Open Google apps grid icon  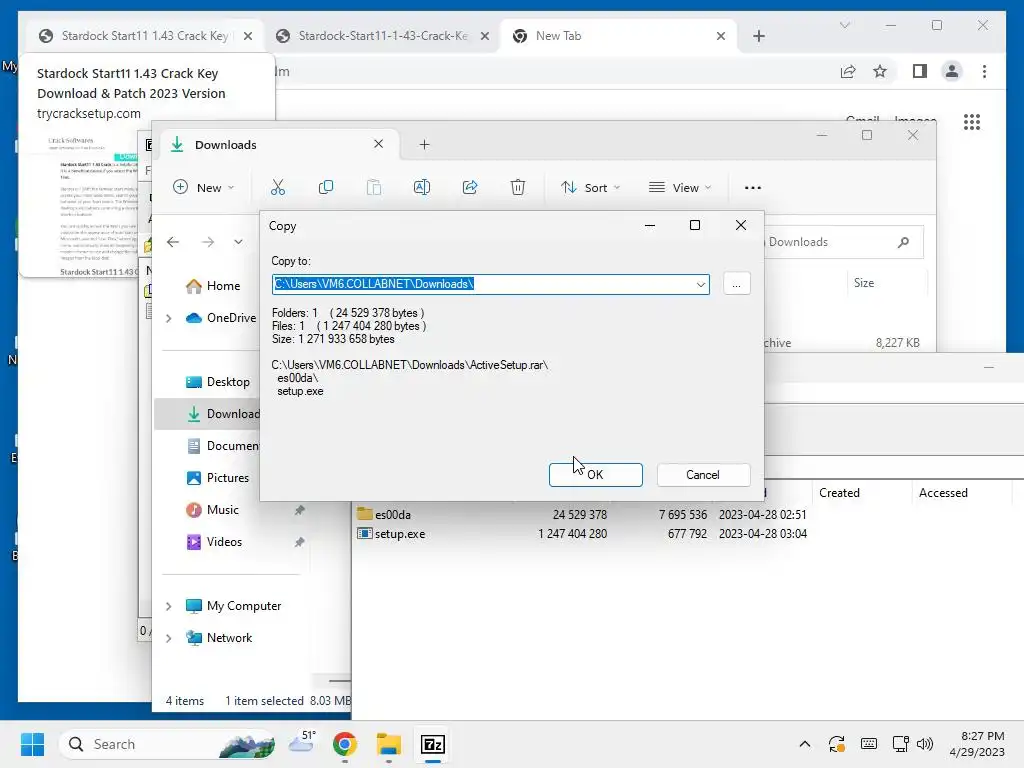(x=972, y=122)
